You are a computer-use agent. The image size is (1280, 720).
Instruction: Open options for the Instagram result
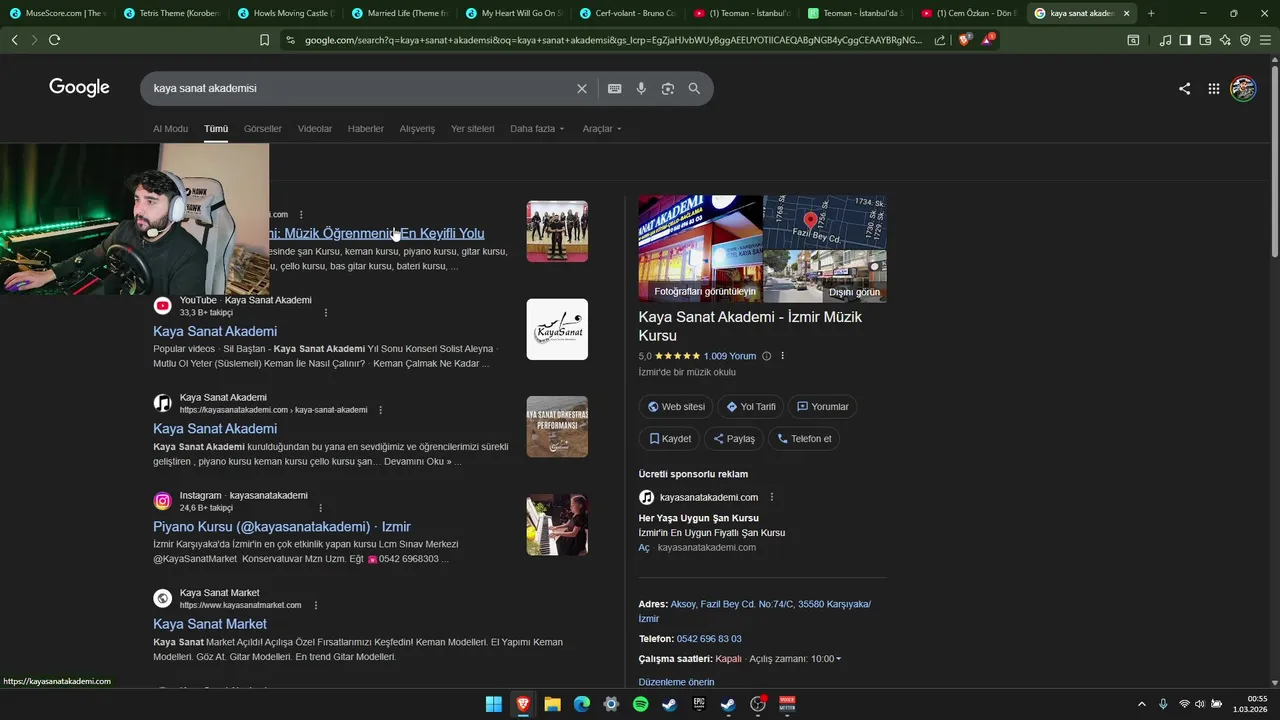[321, 508]
